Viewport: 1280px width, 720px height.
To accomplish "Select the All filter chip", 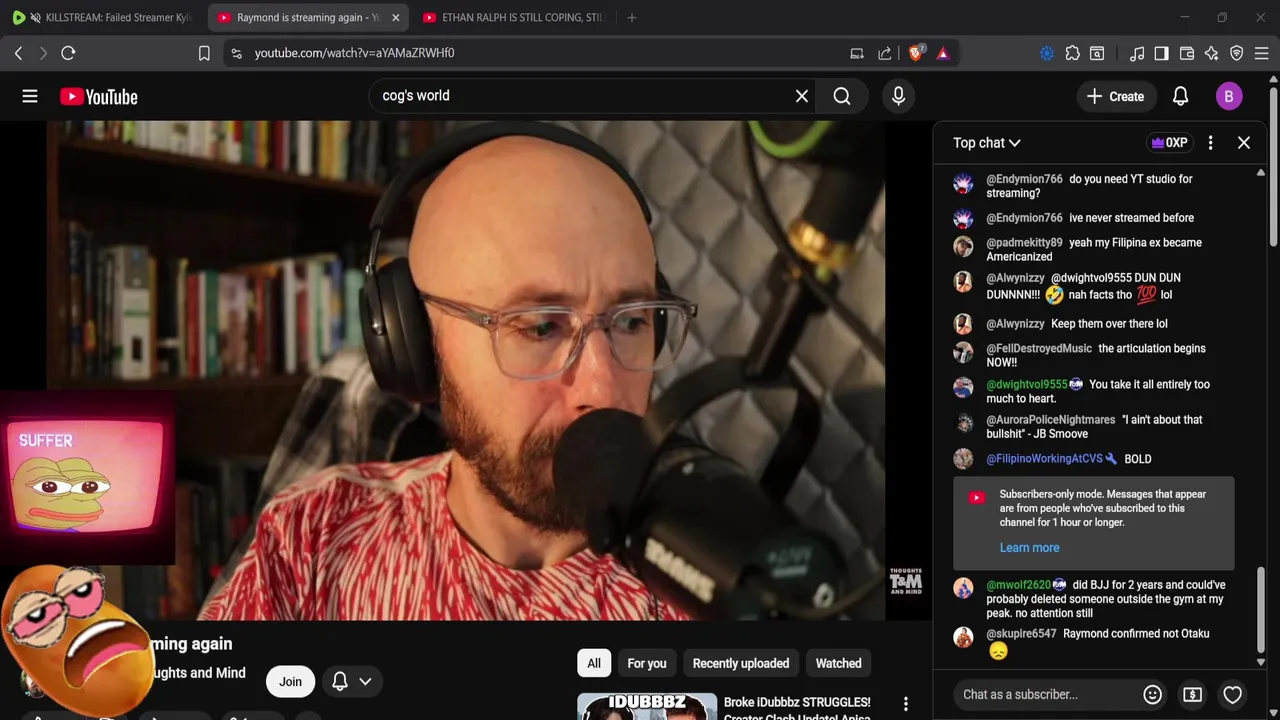I will 594,663.
